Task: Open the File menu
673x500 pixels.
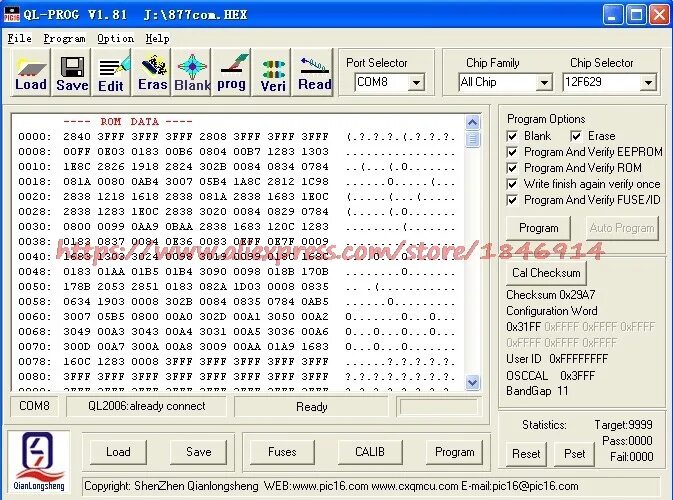Action: [x=20, y=39]
